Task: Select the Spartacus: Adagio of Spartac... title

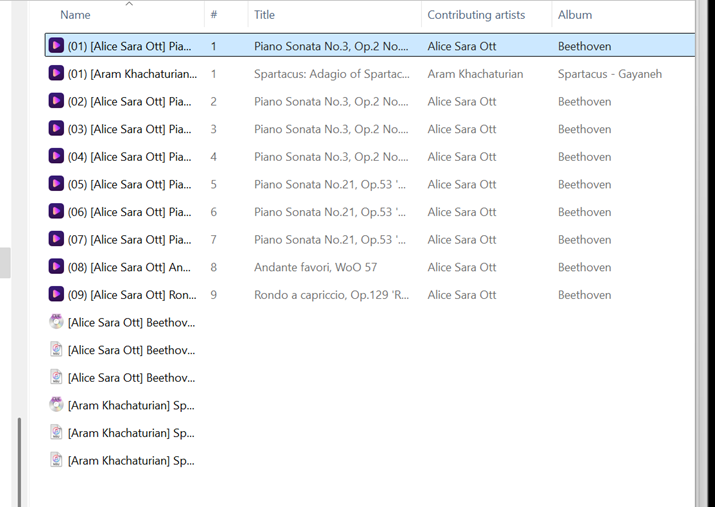Action: point(332,74)
